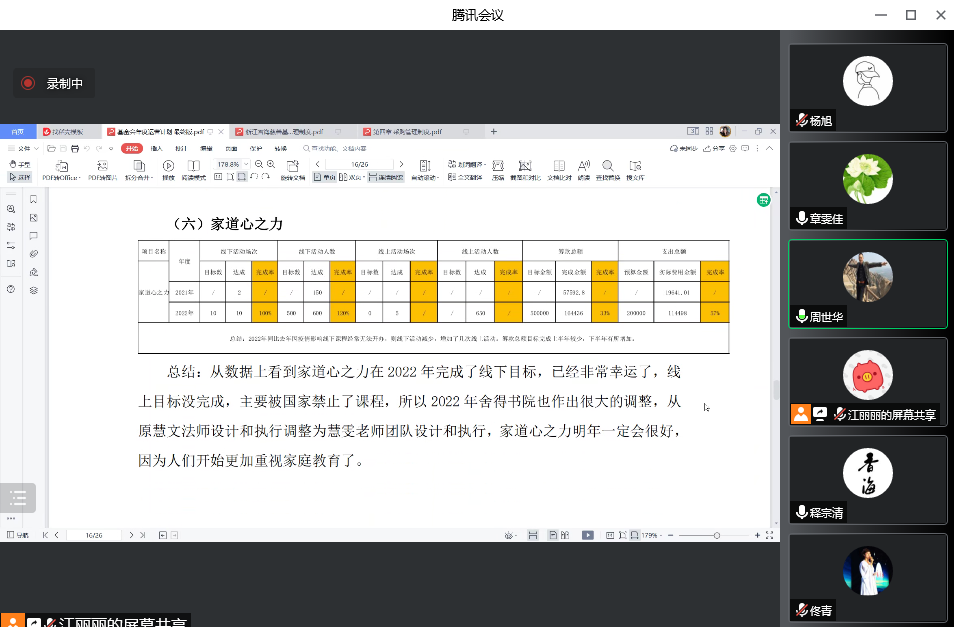The image size is (954, 627).
Task: Open the split and merge tool
Action: coord(139,170)
